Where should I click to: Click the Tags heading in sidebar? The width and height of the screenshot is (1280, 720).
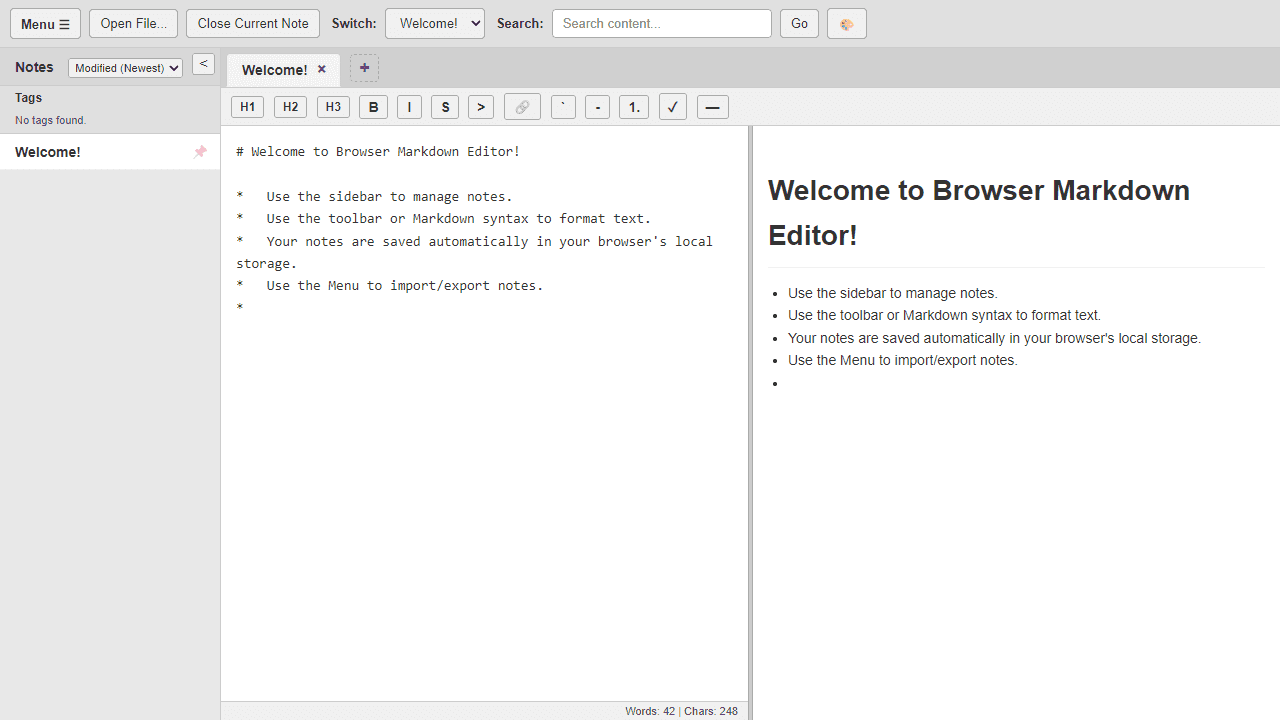coord(28,98)
